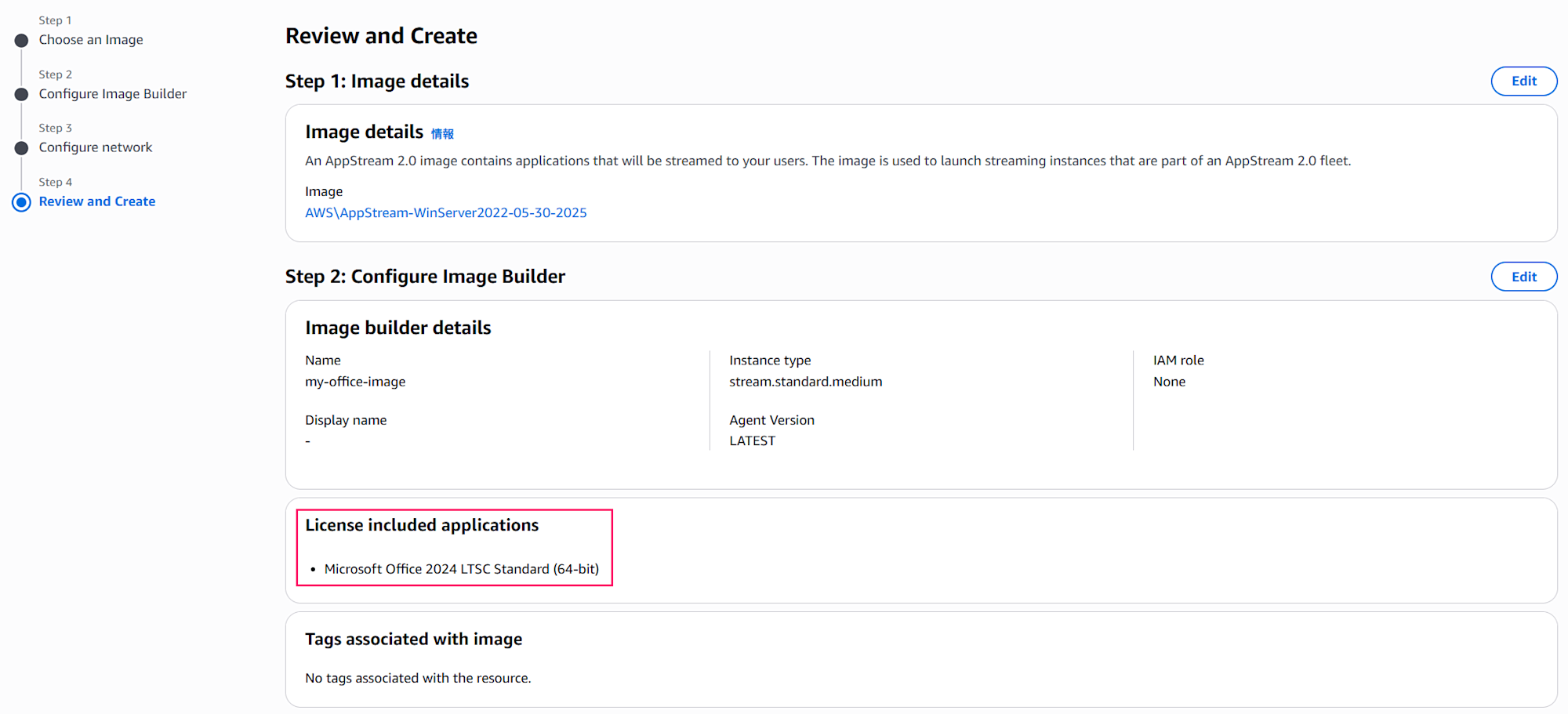Open the 情報 info link
This screenshot has height=714, width=1568.
(442, 134)
